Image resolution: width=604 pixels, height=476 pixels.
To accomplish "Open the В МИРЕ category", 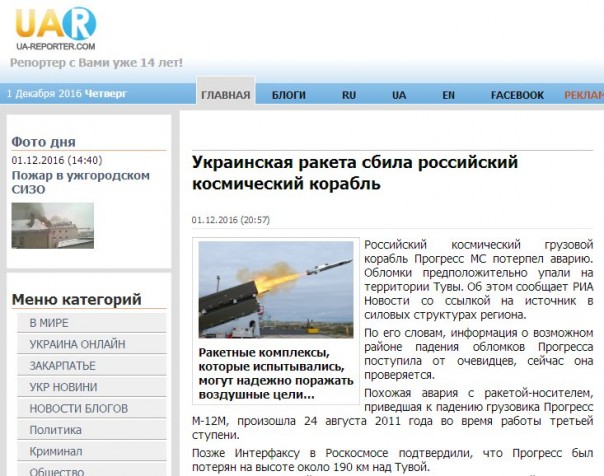I will [x=48, y=323].
